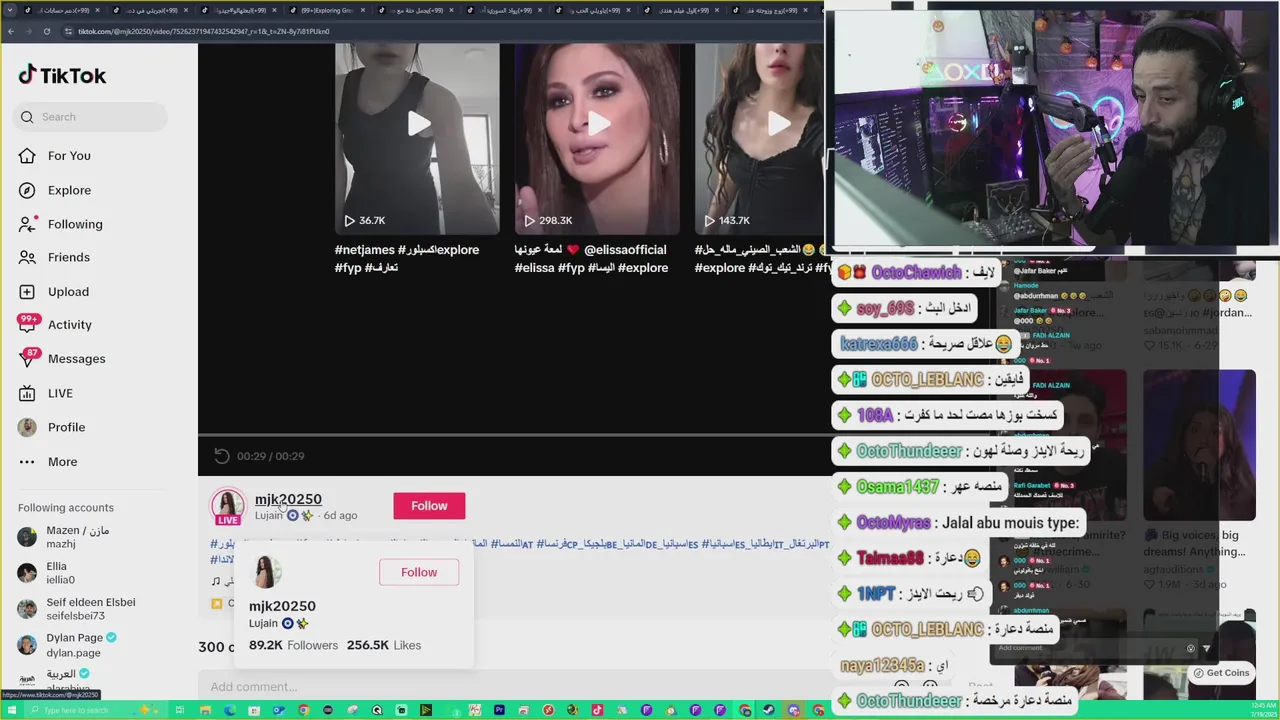Open Premiere Pro from taskbar
The image size is (1280, 720).
click(x=500, y=710)
